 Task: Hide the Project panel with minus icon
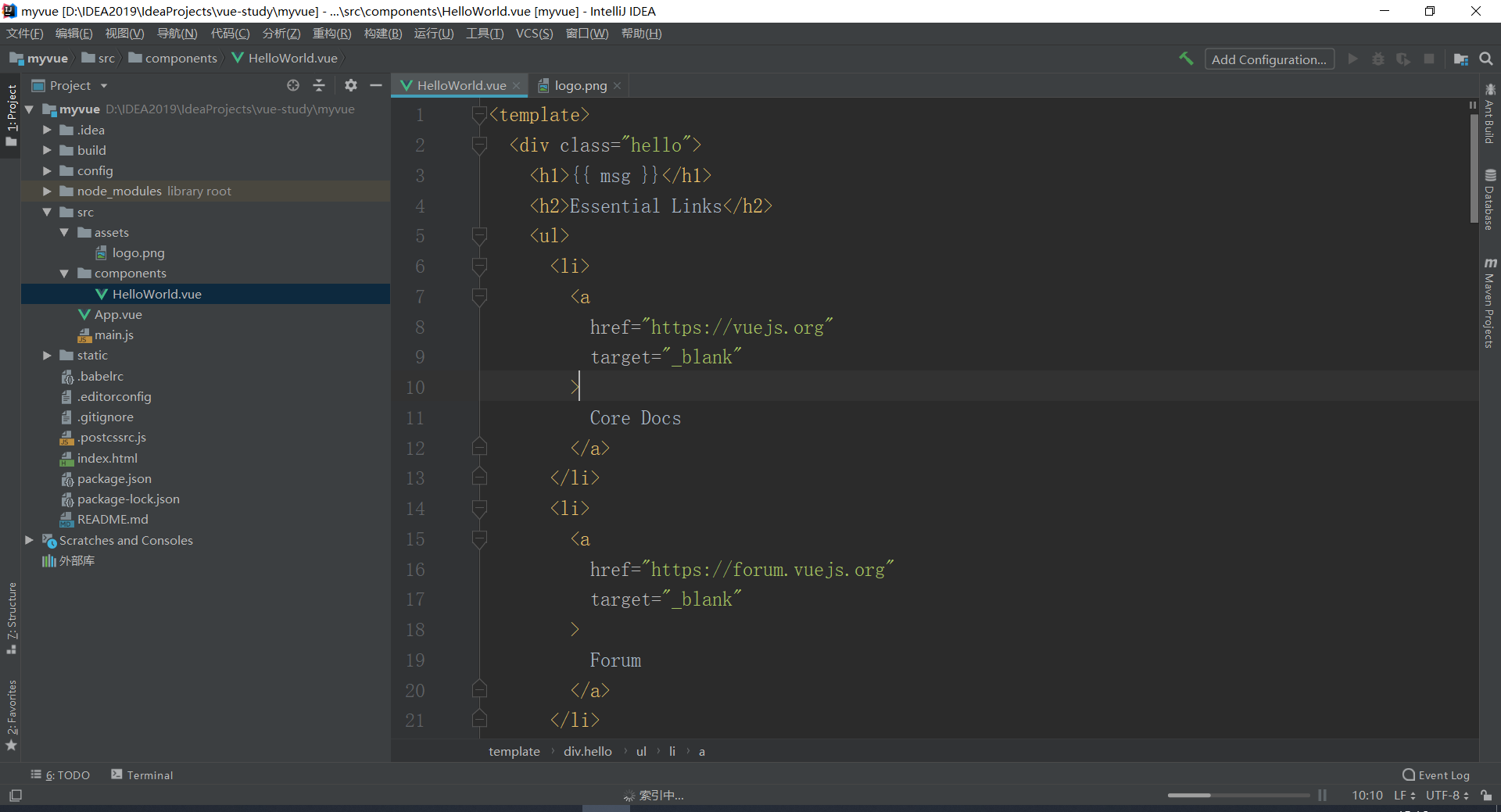tap(376, 85)
